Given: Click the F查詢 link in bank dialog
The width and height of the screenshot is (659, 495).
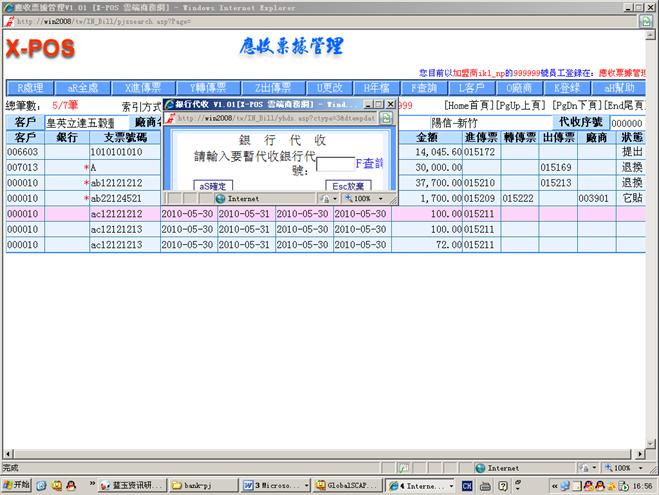Looking at the screenshot, I should (x=370, y=162).
